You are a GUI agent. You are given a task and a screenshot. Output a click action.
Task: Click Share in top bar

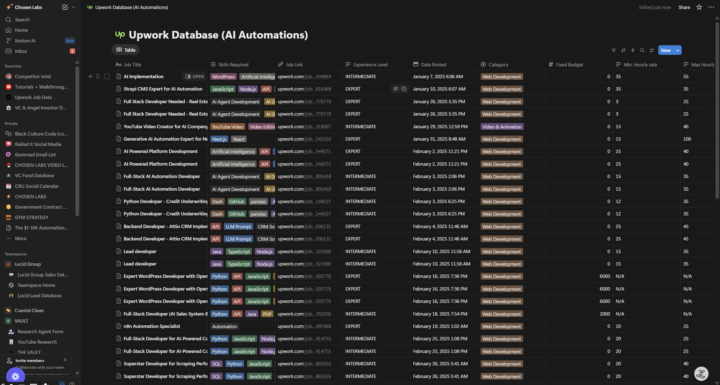pyautogui.click(x=684, y=7)
